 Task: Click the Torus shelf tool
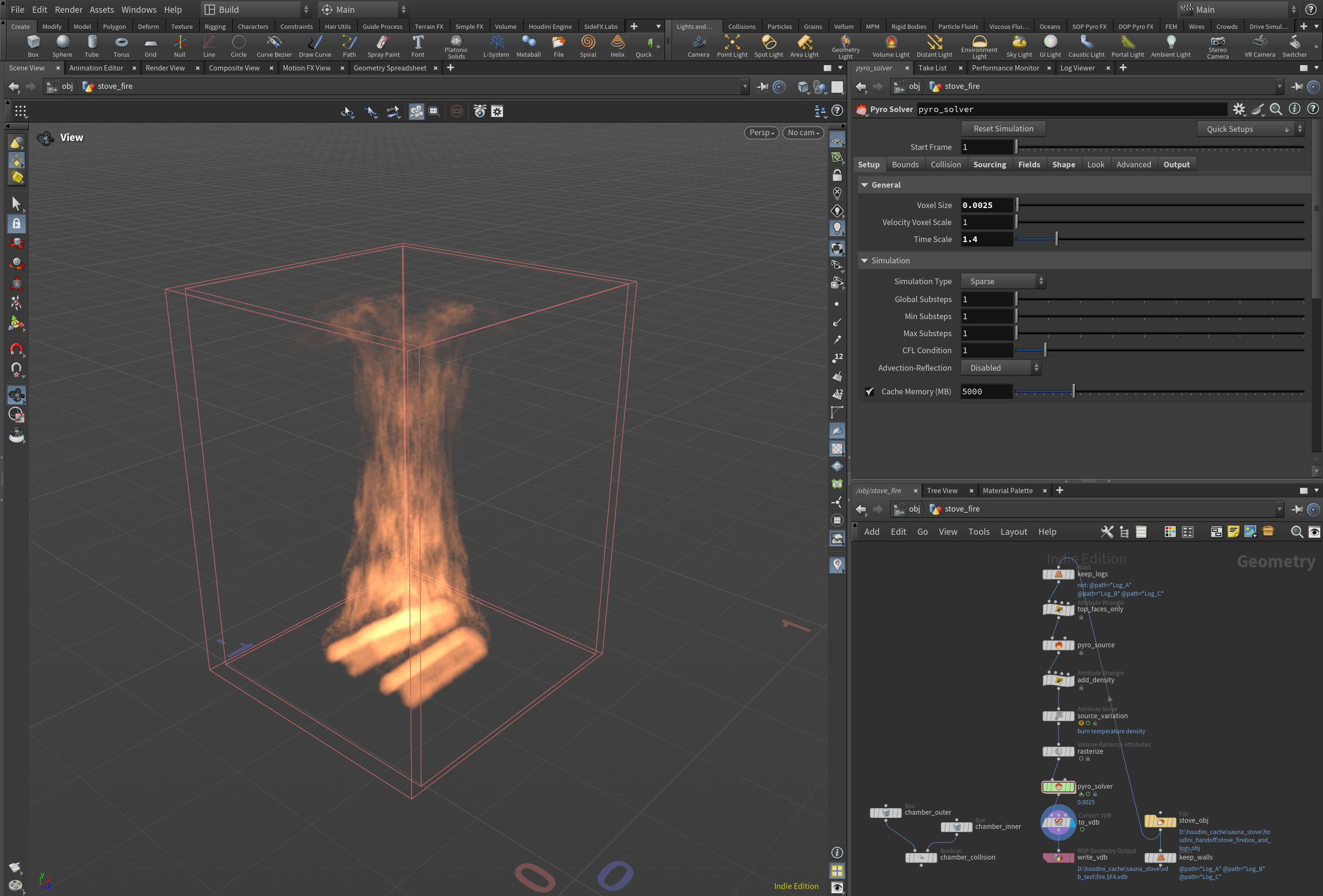(x=121, y=46)
